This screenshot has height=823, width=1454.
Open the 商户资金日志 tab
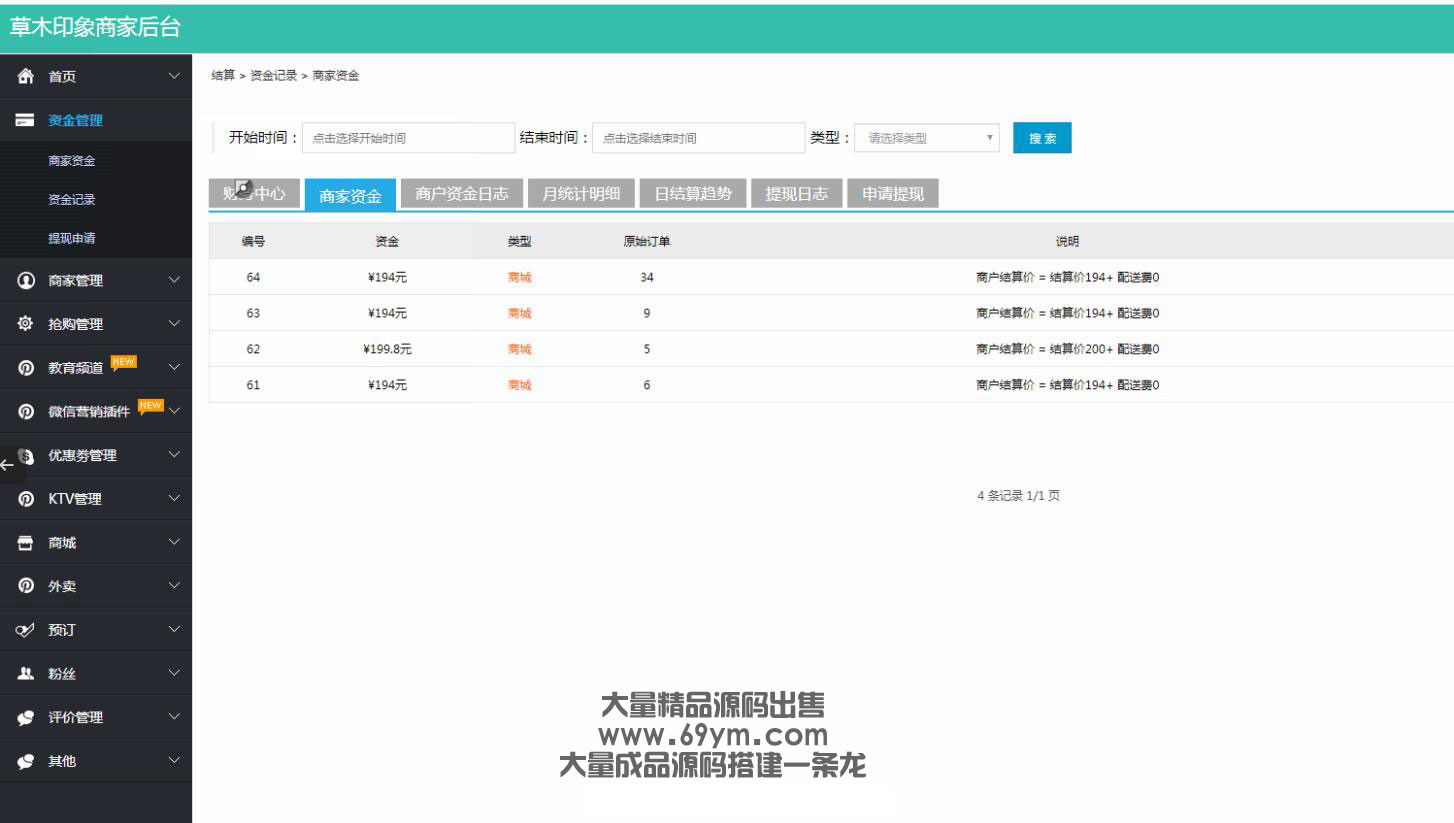point(462,194)
